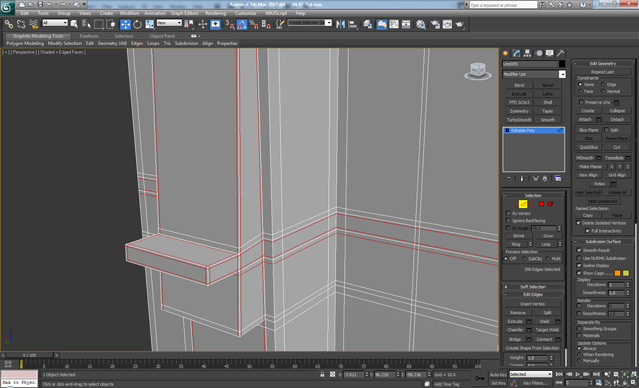
Task: Toggle the Percent Snap icon
Action: (x=254, y=24)
